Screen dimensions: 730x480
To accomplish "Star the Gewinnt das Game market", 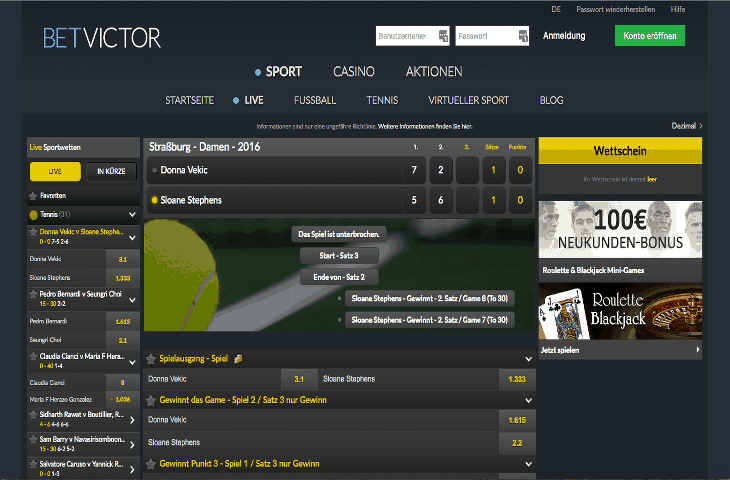I will pyautogui.click(x=151, y=400).
